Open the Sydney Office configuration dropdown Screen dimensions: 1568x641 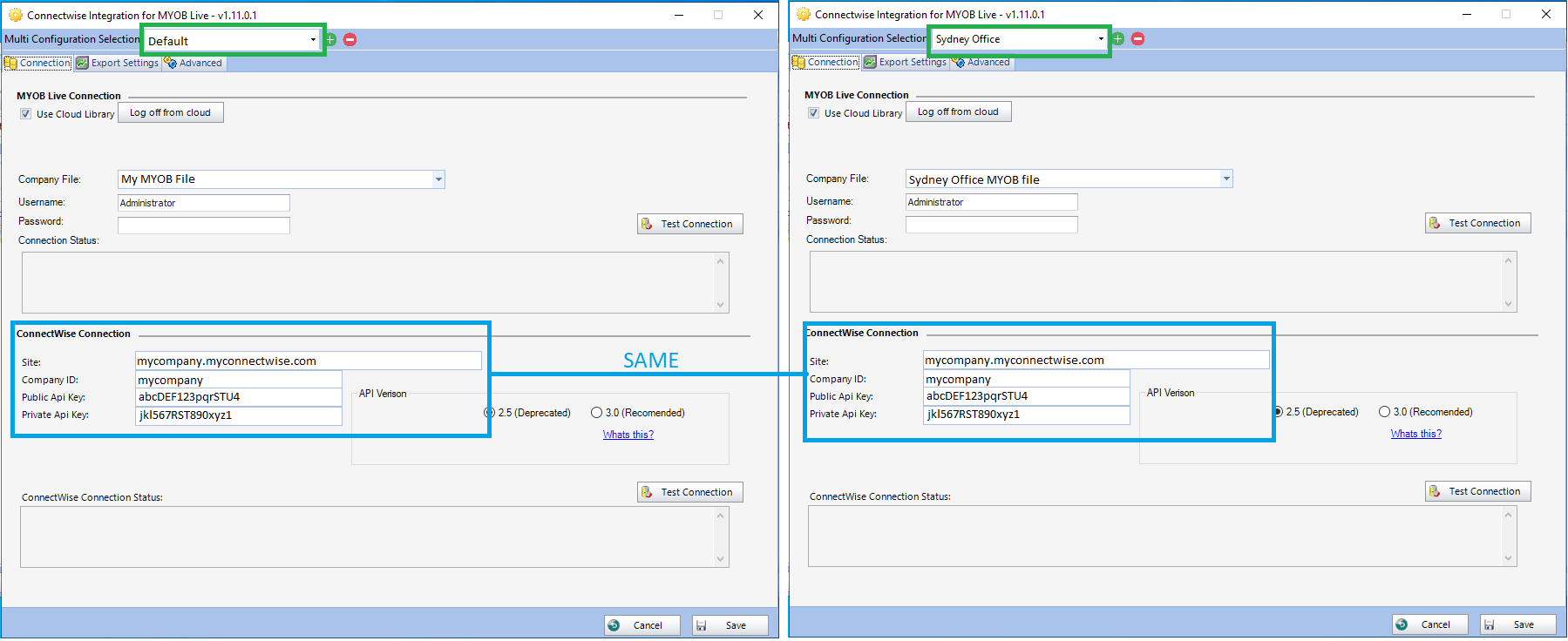point(1101,39)
